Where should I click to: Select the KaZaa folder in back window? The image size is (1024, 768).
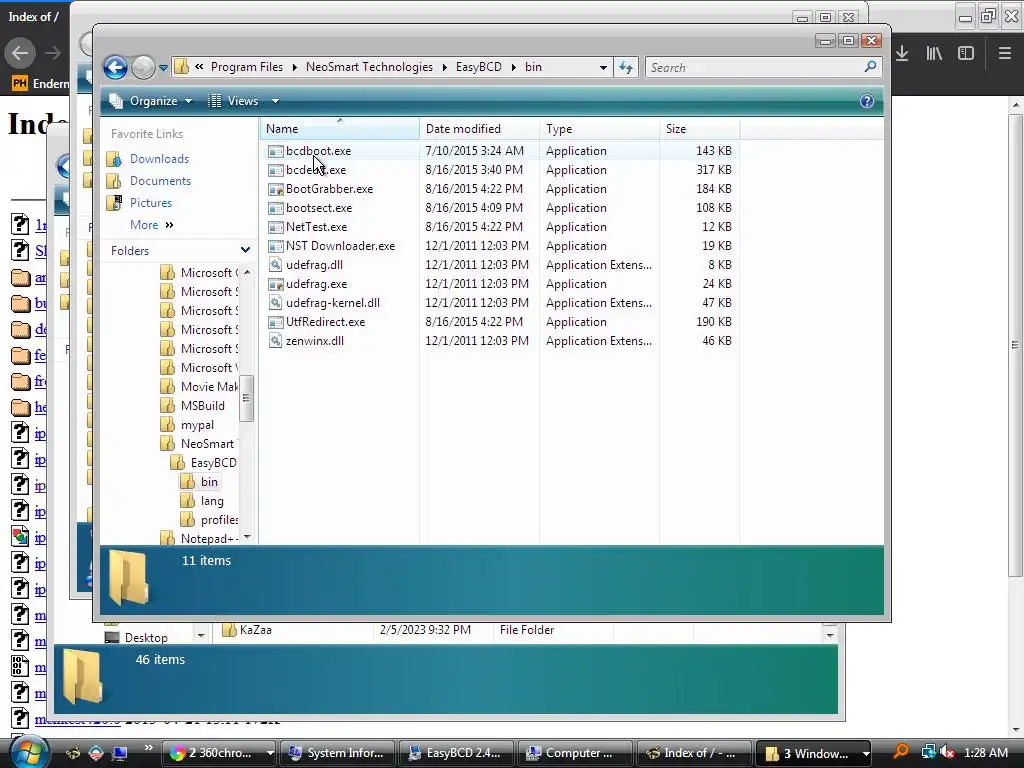255,630
